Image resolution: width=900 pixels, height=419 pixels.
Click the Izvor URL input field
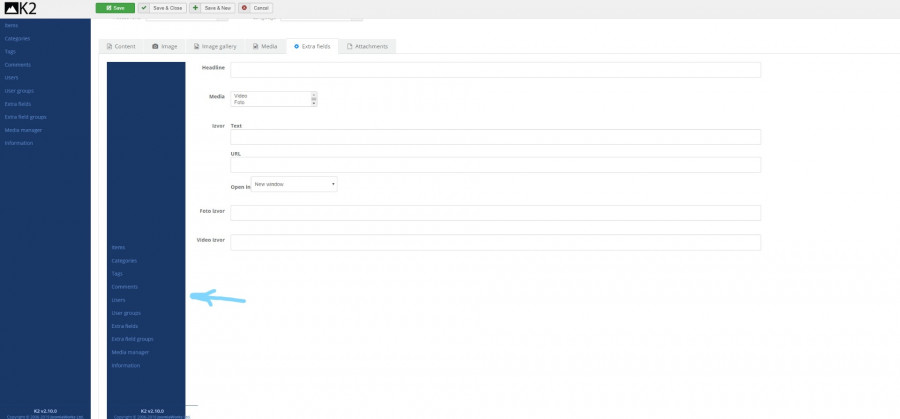tap(495, 165)
